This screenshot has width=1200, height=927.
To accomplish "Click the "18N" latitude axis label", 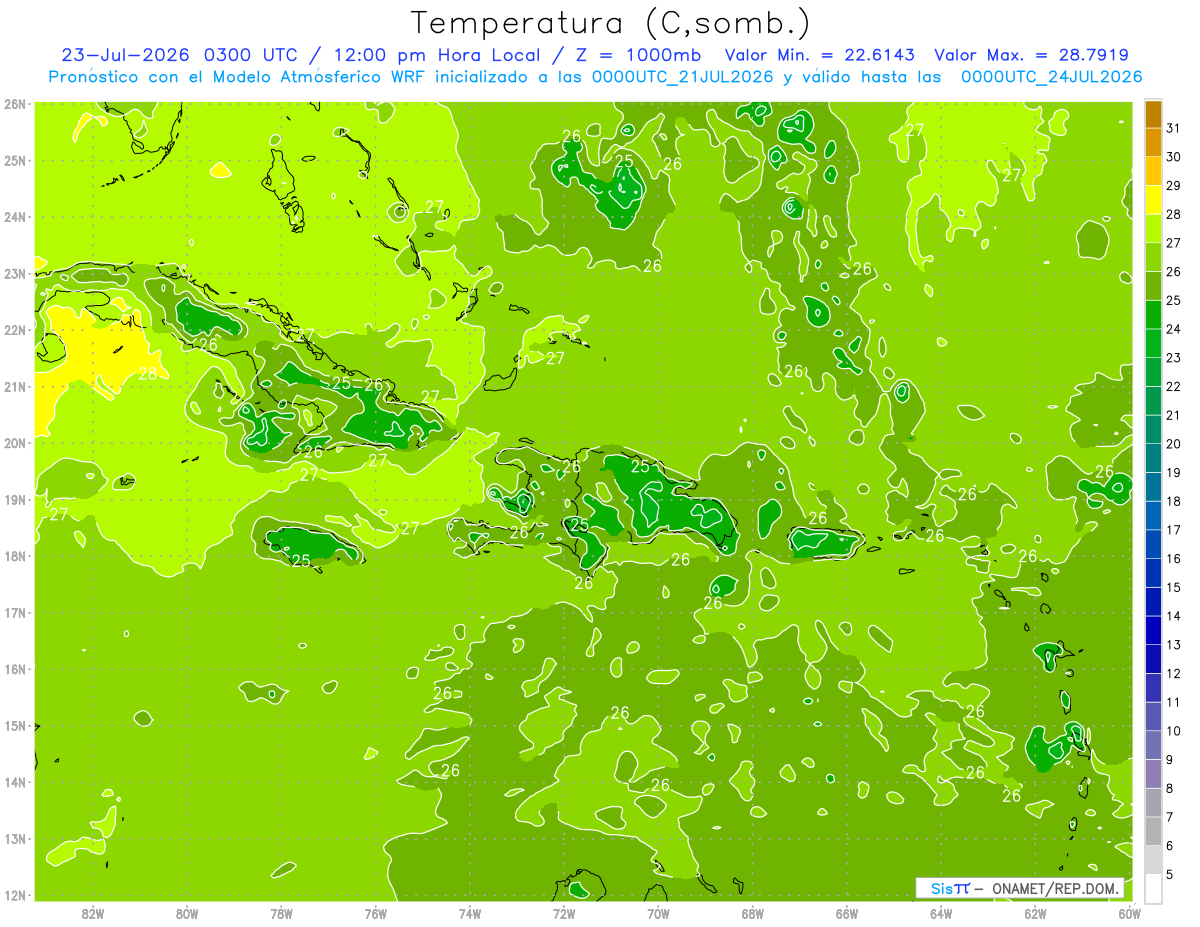I will point(14,556).
